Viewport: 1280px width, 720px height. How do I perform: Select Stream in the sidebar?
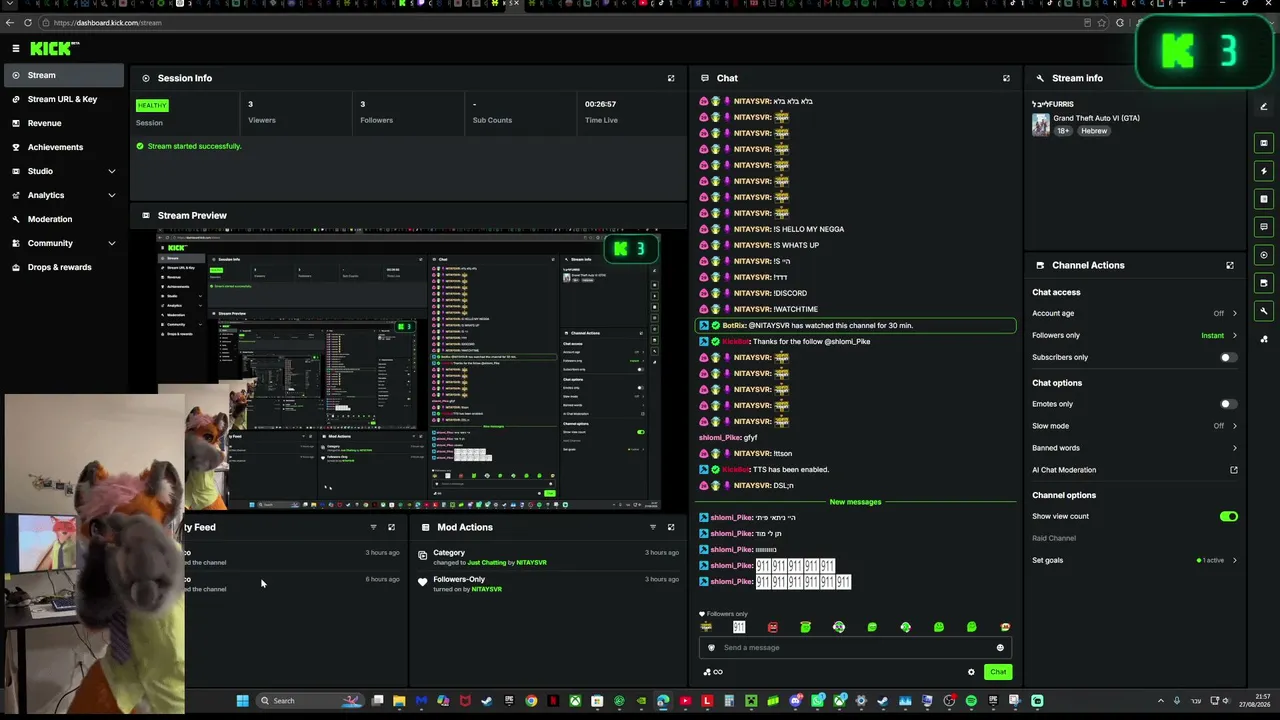64,75
